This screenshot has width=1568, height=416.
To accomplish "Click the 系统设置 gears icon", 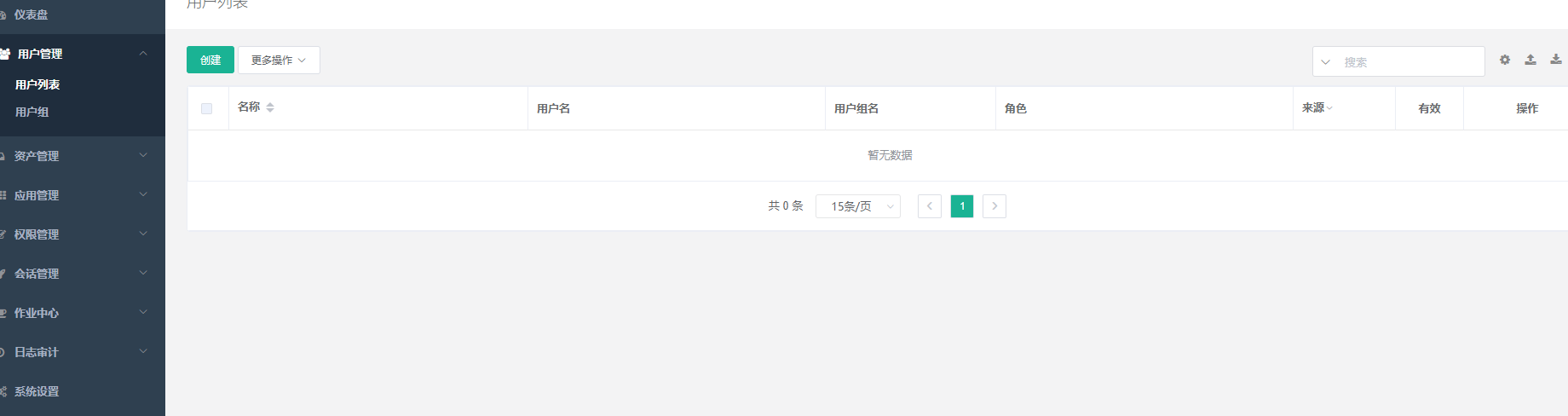I will click(3, 391).
